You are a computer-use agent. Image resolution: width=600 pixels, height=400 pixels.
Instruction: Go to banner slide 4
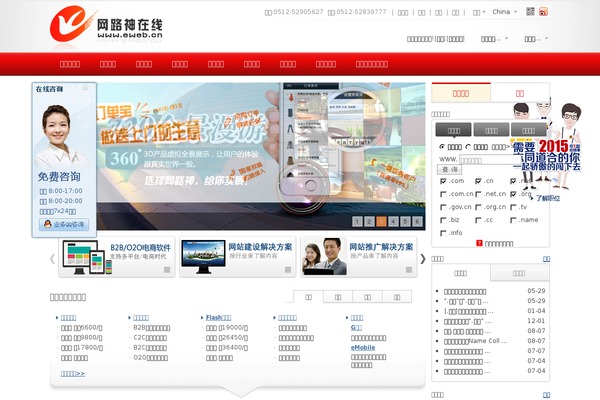393,221
